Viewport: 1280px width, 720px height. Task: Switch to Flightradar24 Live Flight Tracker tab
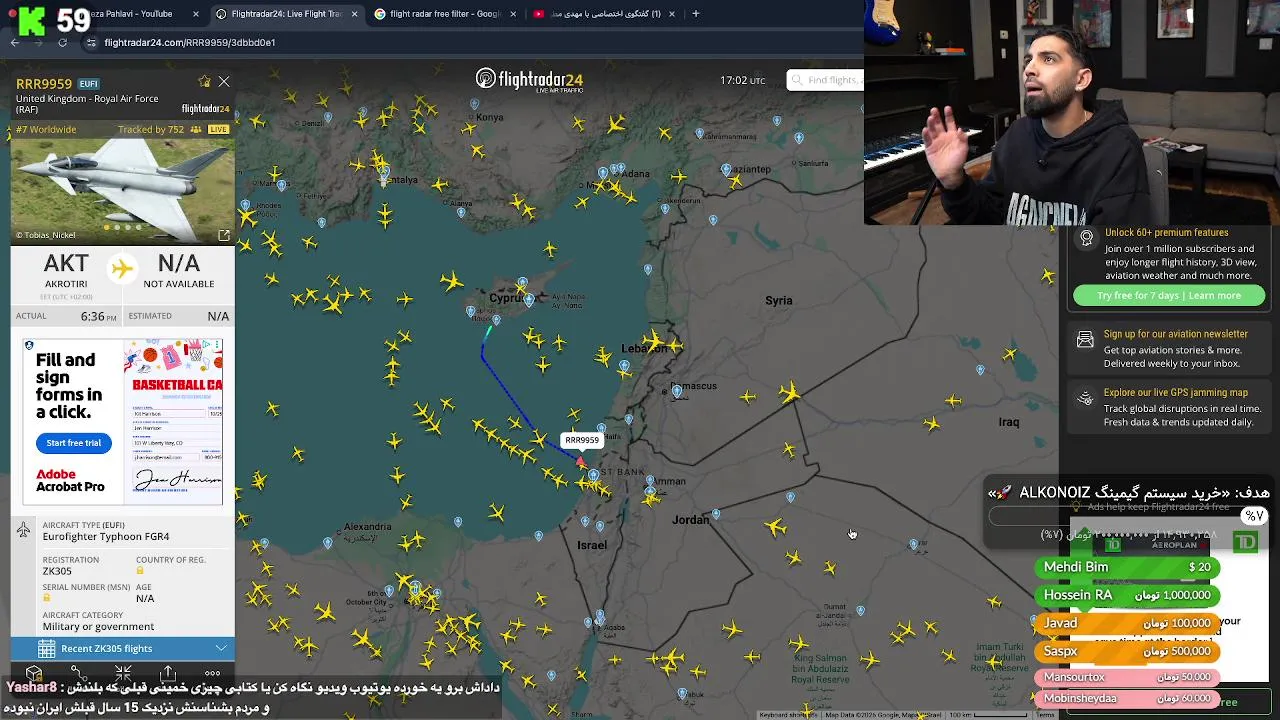coord(285,14)
